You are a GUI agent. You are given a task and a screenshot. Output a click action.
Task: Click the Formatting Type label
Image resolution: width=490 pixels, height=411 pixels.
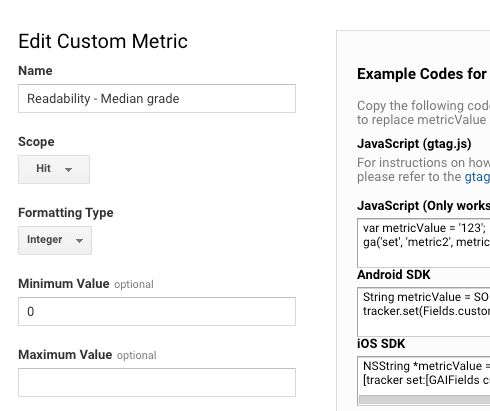point(66,213)
